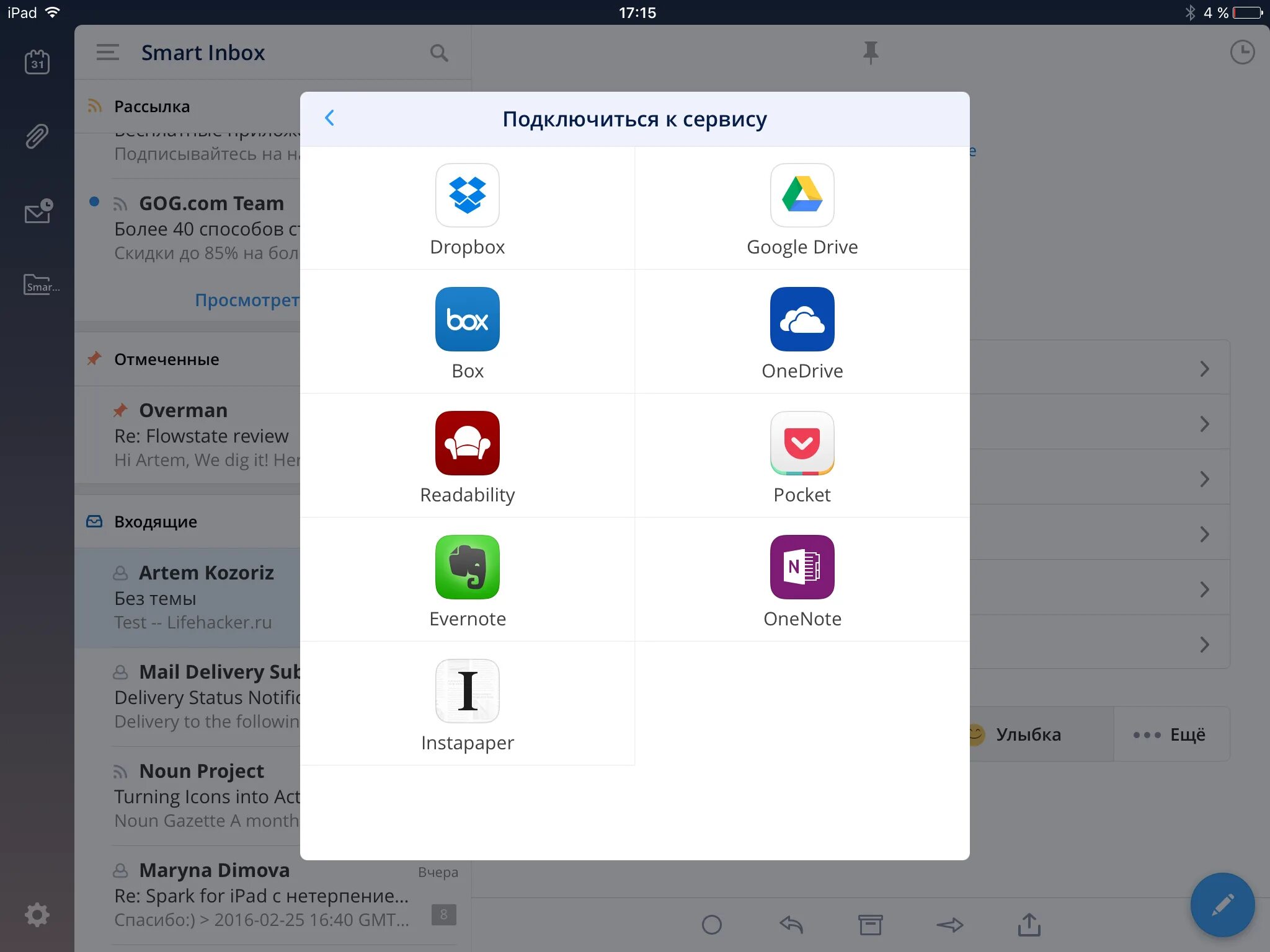Open the Maryna Dimova email

(273, 895)
